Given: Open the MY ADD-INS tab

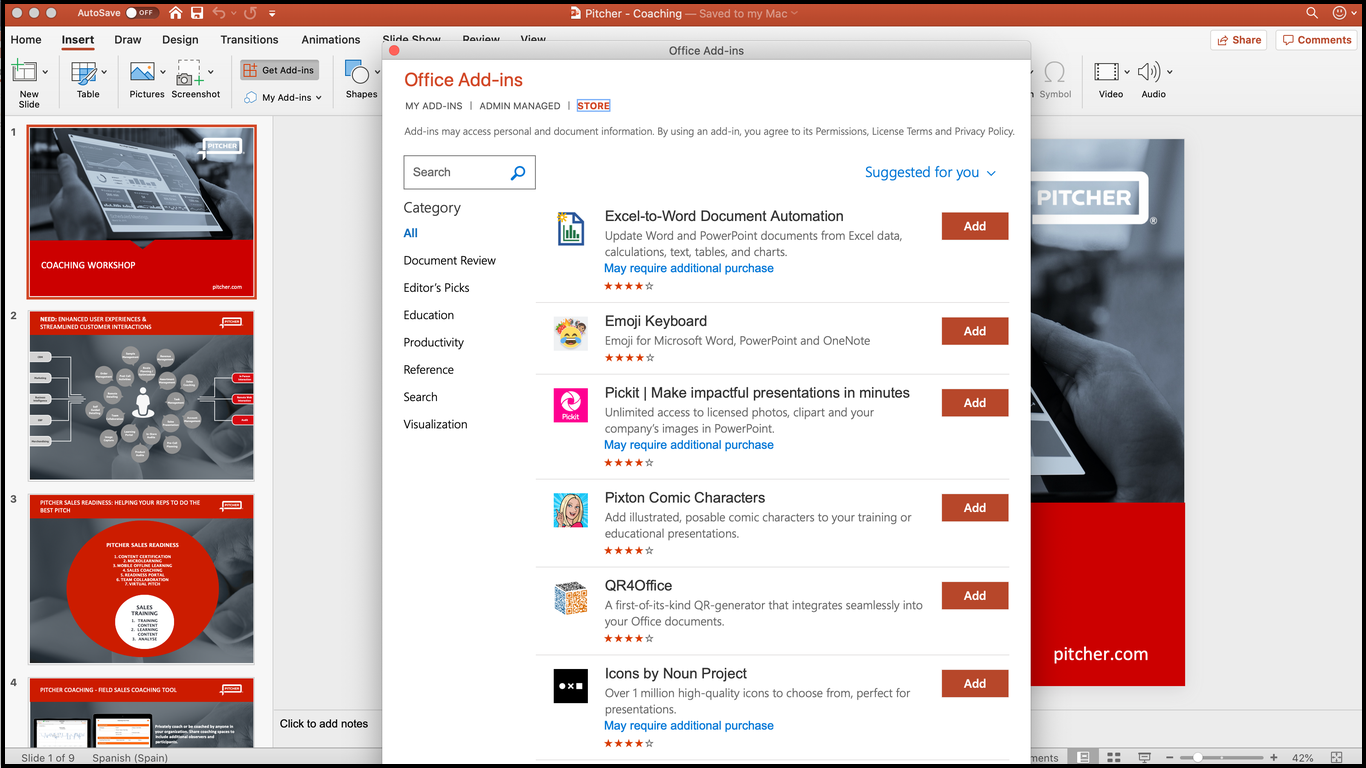Looking at the screenshot, I should (433, 106).
